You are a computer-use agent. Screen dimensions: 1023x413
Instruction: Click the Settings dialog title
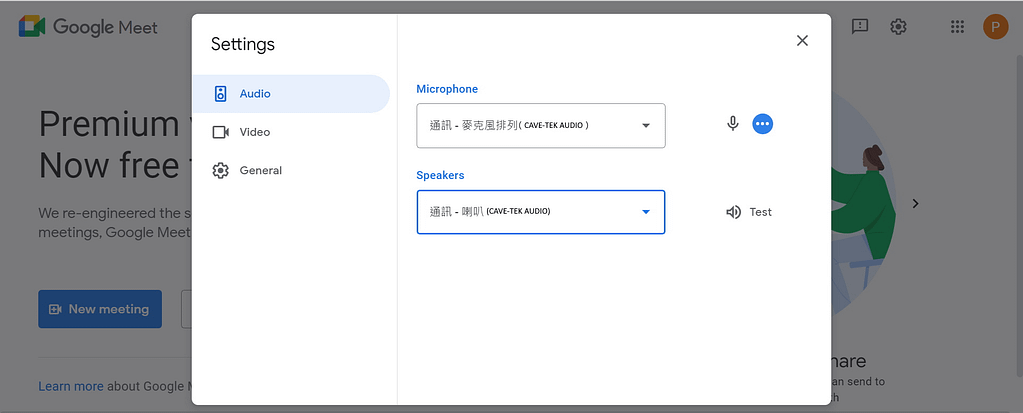[243, 44]
